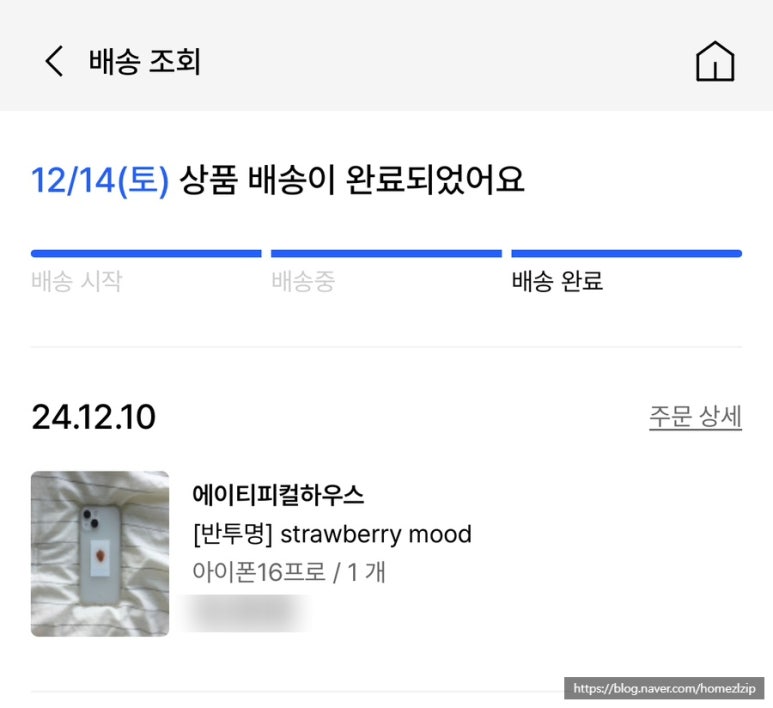Select the 배송 완료 progress bar segment
This screenshot has width=773, height=708.
(627, 253)
